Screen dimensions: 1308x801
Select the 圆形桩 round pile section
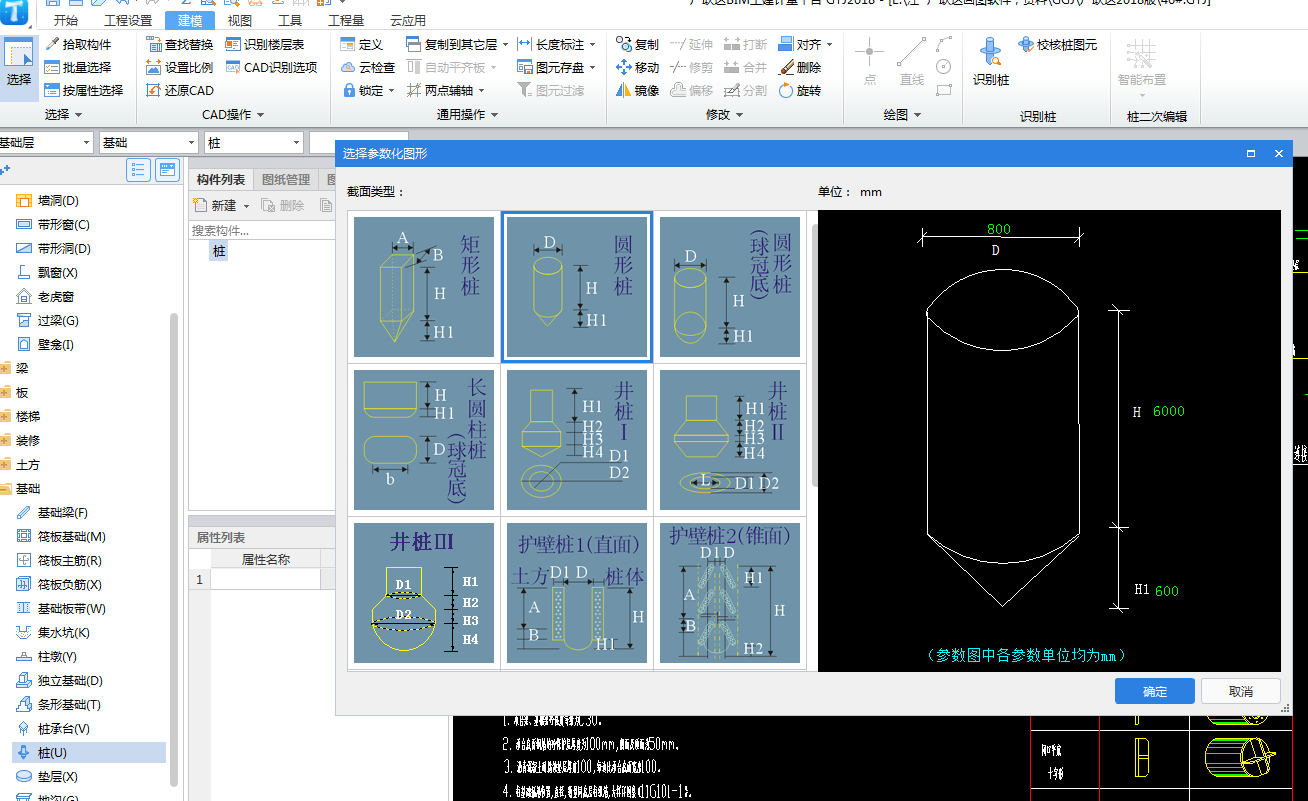tap(577, 286)
